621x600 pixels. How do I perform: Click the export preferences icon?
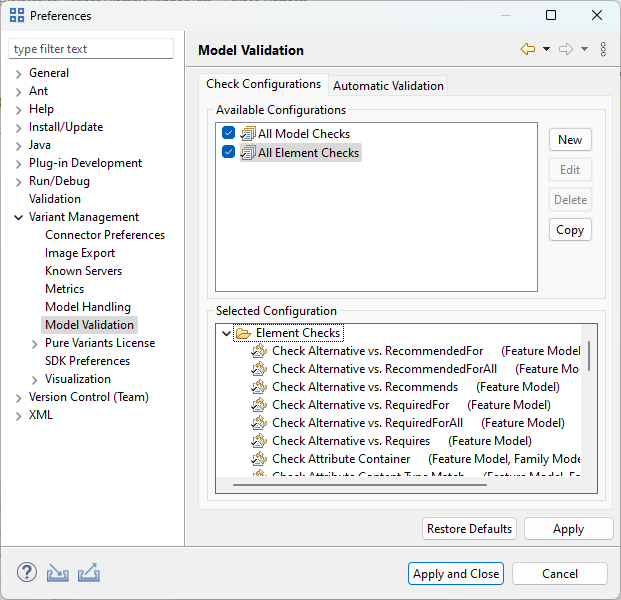coord(88,573)
